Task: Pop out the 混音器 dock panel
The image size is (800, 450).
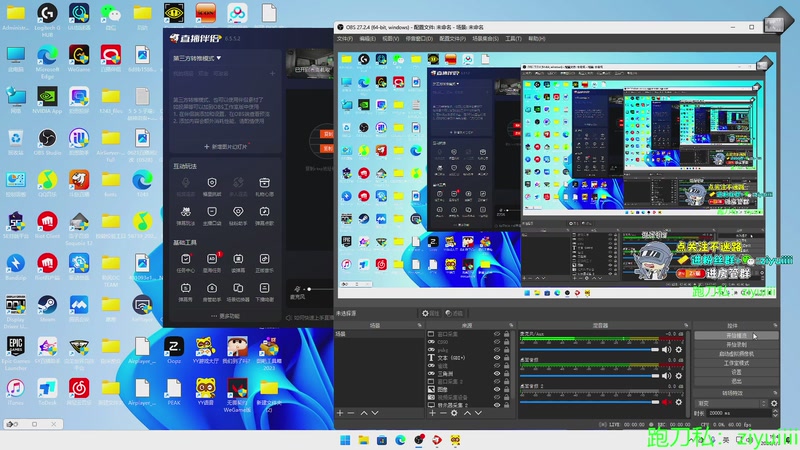Action: coord(686,325)
